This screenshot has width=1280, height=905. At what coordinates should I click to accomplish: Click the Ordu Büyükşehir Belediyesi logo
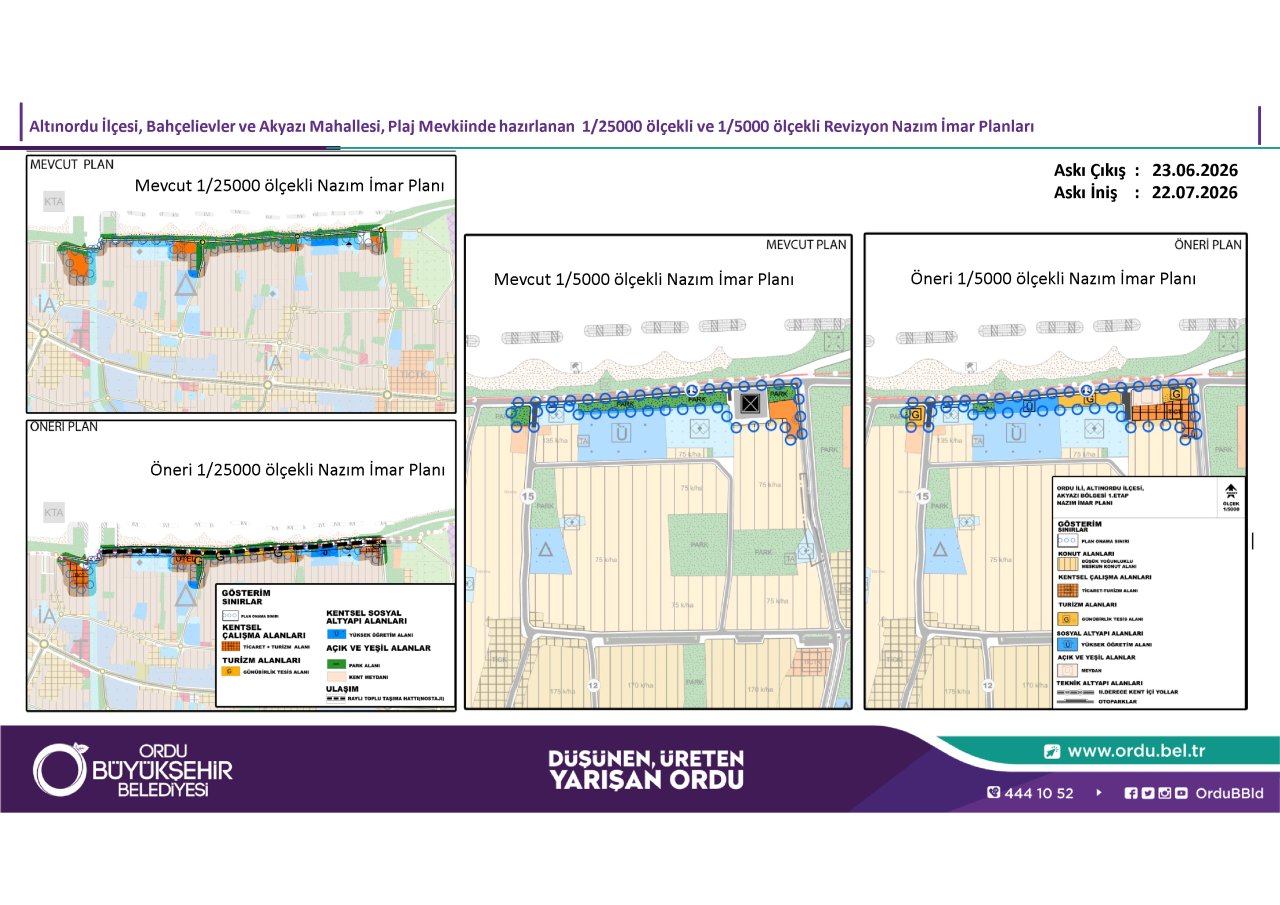(x=132, y=770)
